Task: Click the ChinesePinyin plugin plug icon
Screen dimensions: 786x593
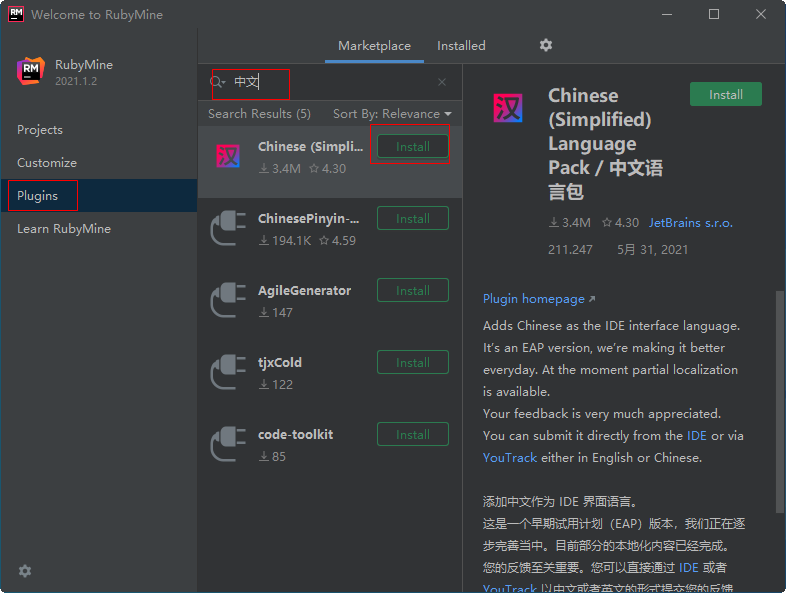Action: tap(229, 229)
